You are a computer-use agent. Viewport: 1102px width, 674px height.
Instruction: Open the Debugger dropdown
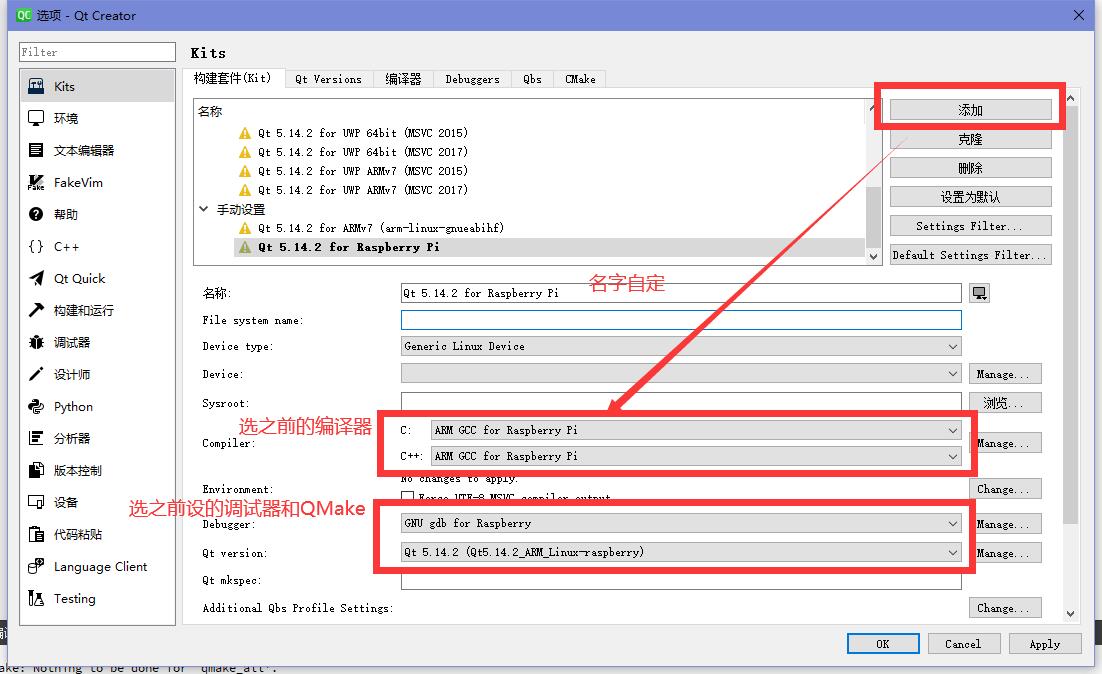click(680, 524)
